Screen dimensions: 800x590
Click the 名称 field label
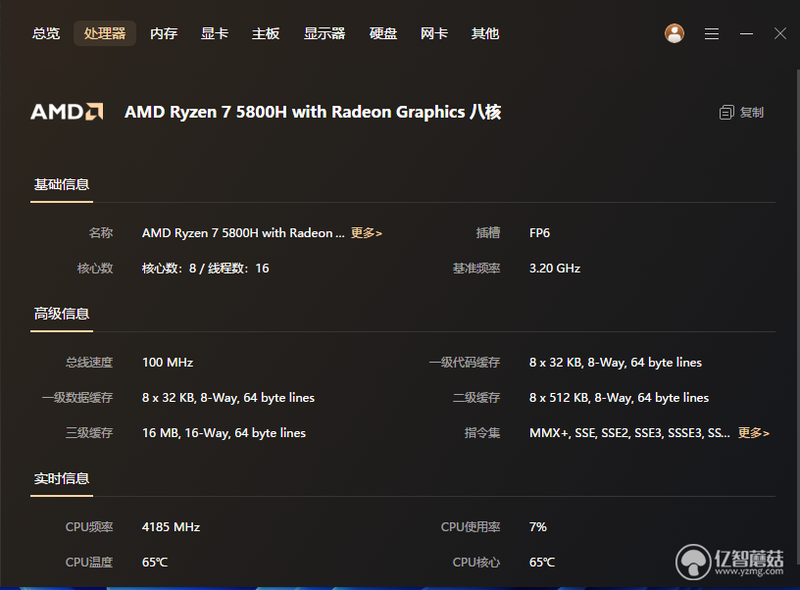[x=101, y=233]
